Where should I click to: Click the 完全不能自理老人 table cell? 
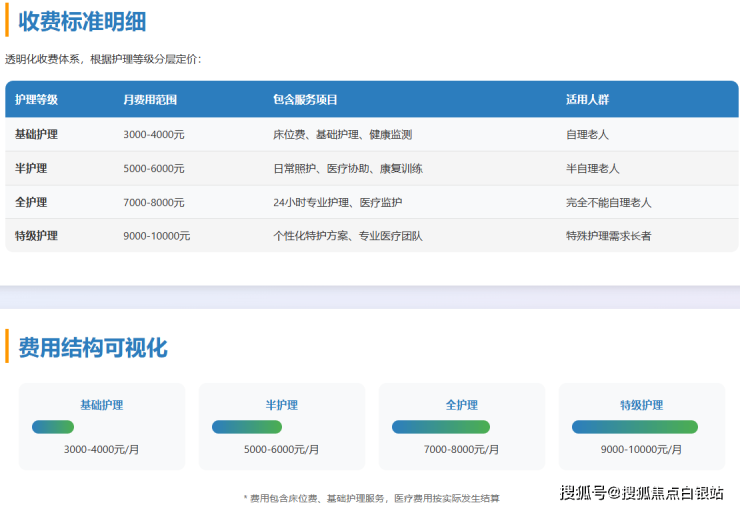coord(608,202)
